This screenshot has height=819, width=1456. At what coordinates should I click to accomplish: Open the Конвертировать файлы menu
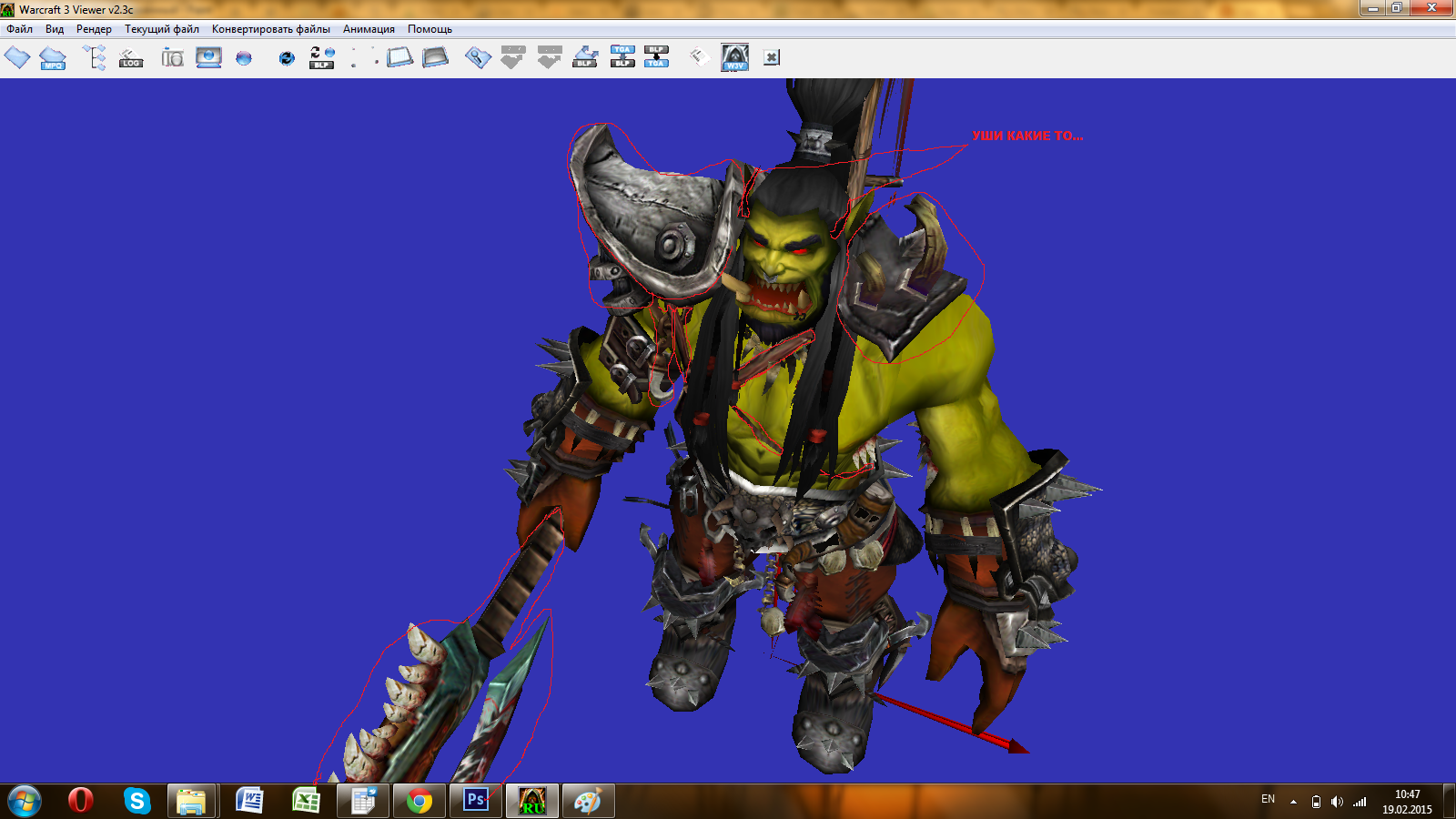[x=271, y=29]
